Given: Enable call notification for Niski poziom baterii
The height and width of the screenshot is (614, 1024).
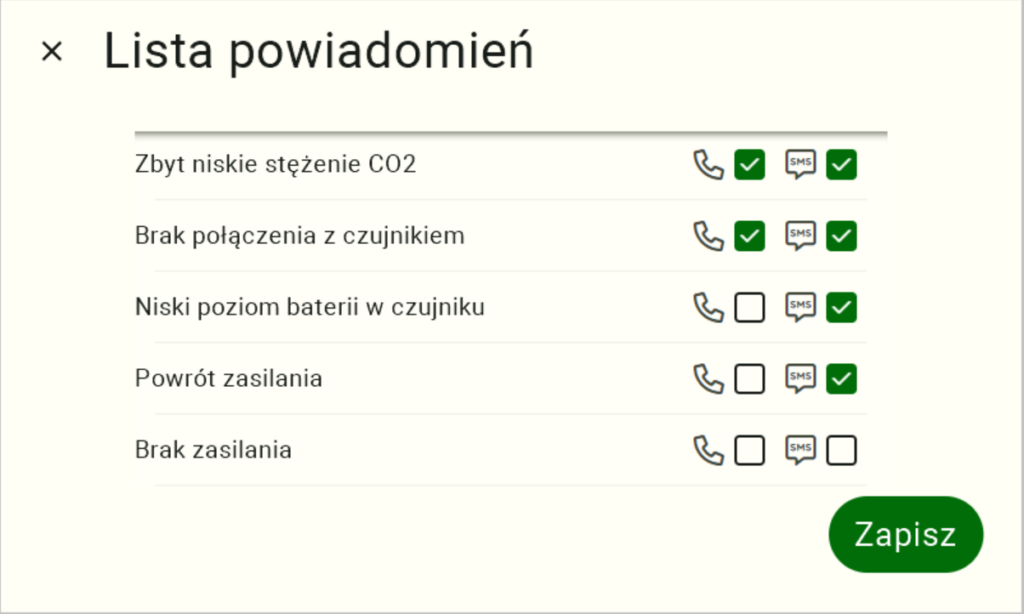Looking at the screenshot, I should (x=750, y=307).
